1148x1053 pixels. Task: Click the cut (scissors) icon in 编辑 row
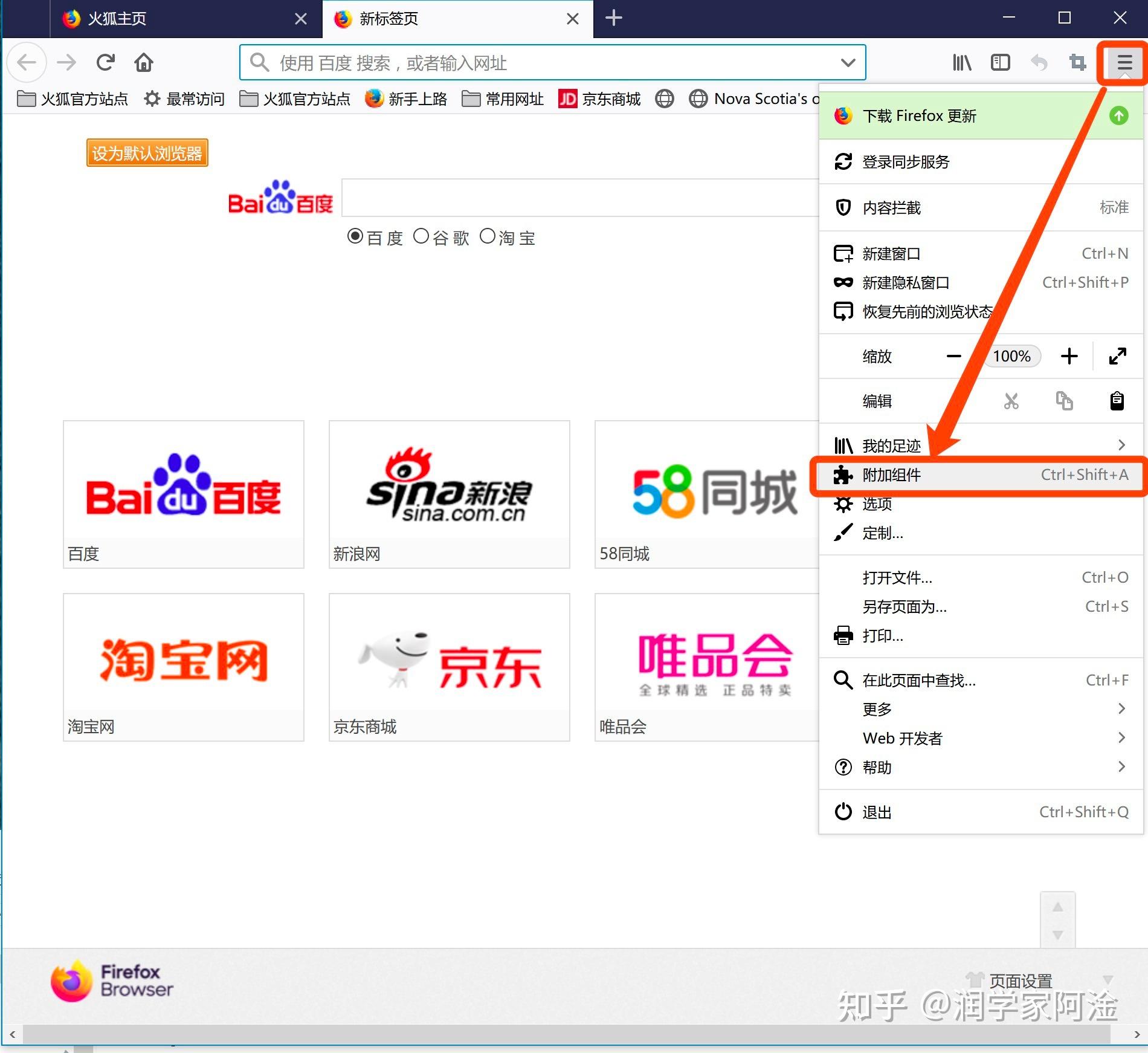(x=1011, y=401)
